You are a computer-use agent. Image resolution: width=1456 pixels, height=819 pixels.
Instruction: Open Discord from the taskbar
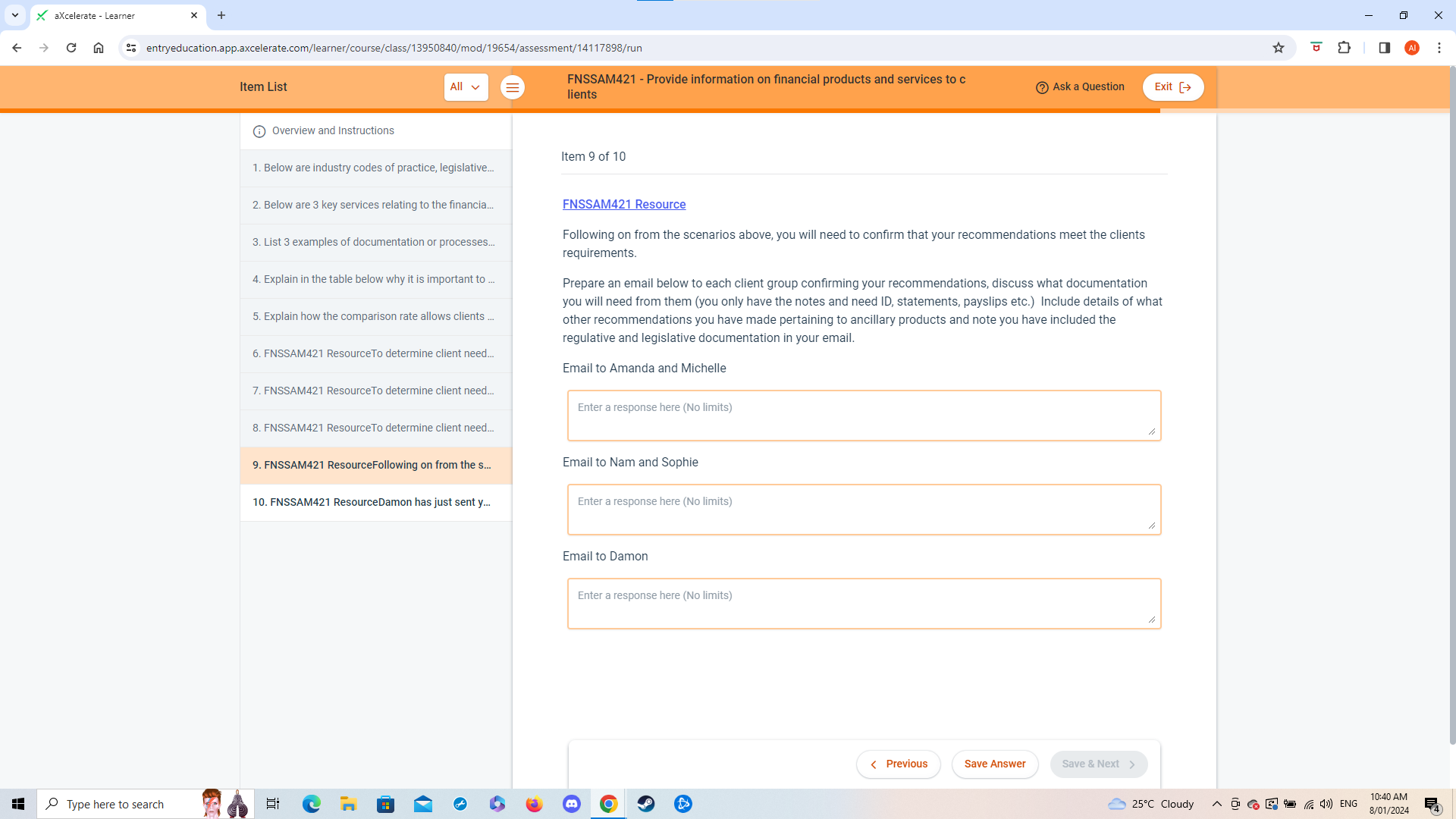[x=571, y=804]
